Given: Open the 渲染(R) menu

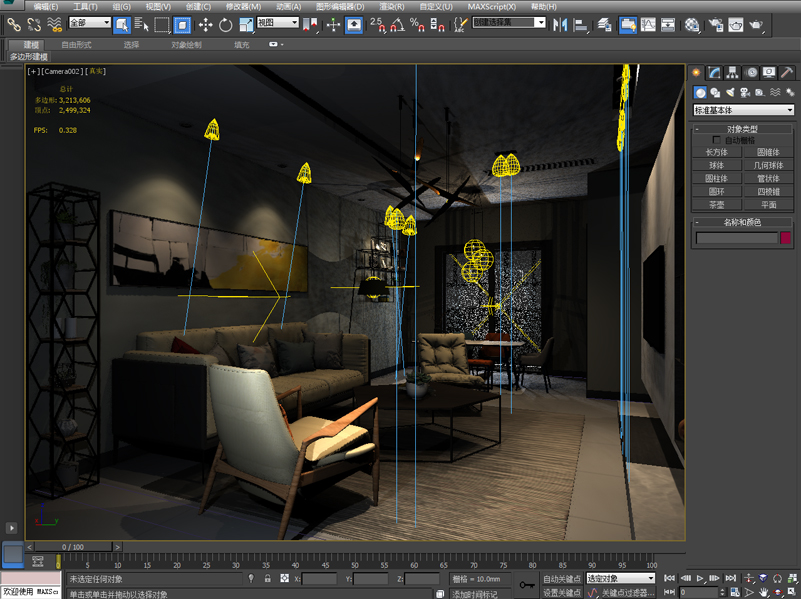Looking at the screenshot, I should (392, 7).
